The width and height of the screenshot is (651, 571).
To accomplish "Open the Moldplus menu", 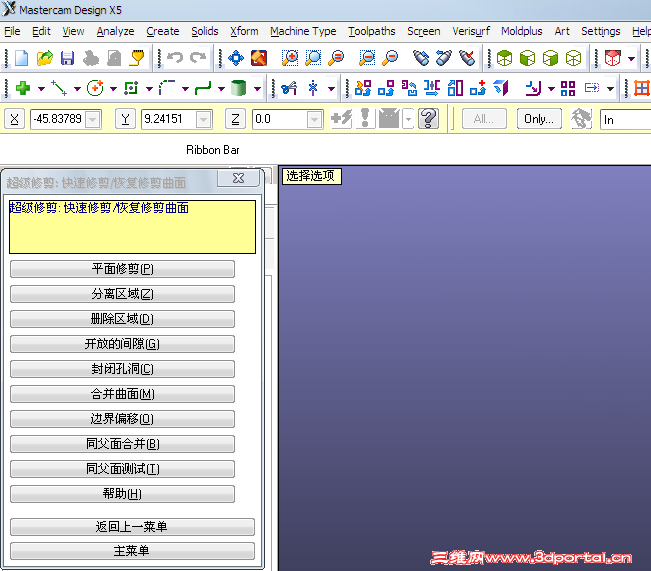I will click(521, 31).
